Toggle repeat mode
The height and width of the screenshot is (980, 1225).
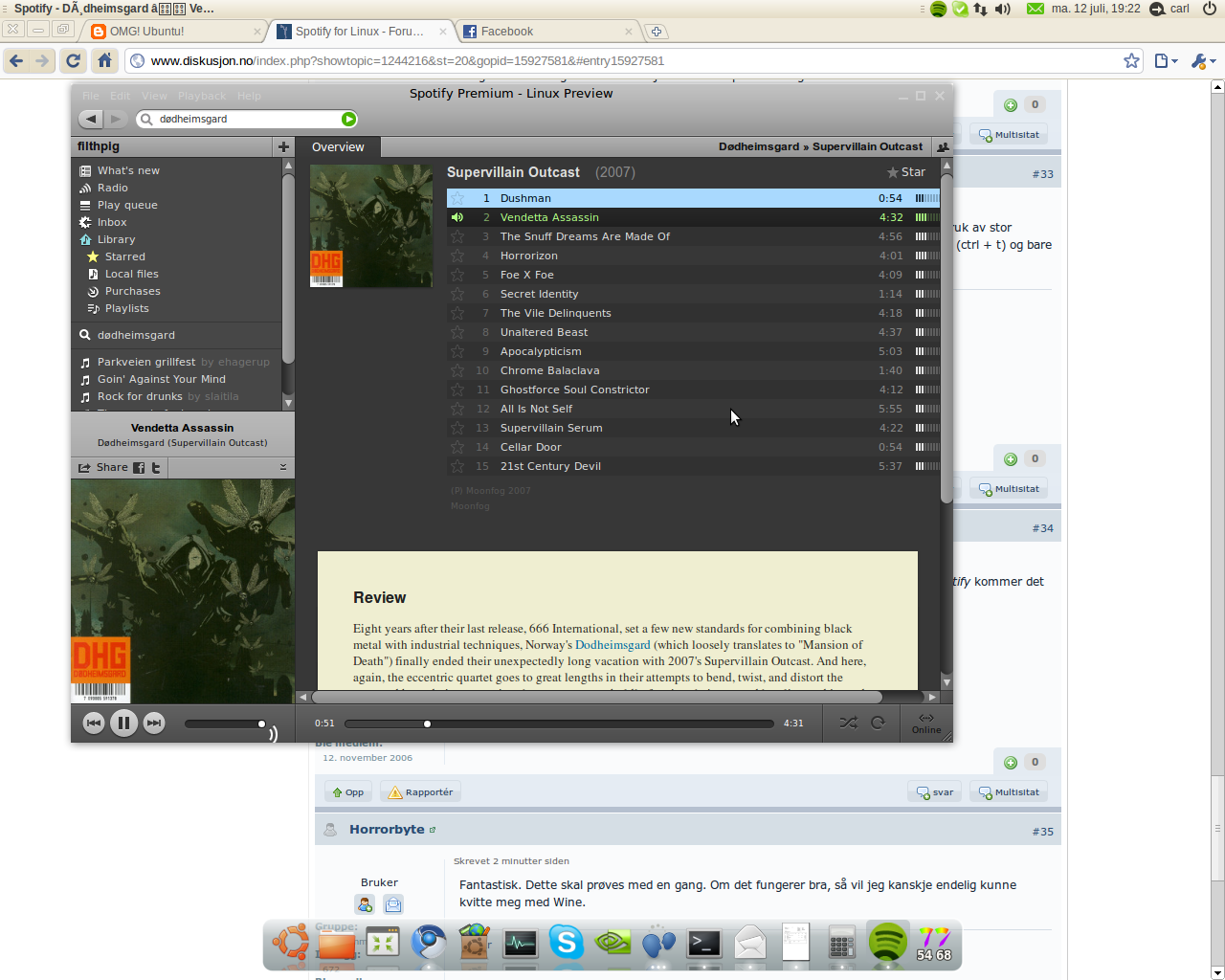point(878,723)
